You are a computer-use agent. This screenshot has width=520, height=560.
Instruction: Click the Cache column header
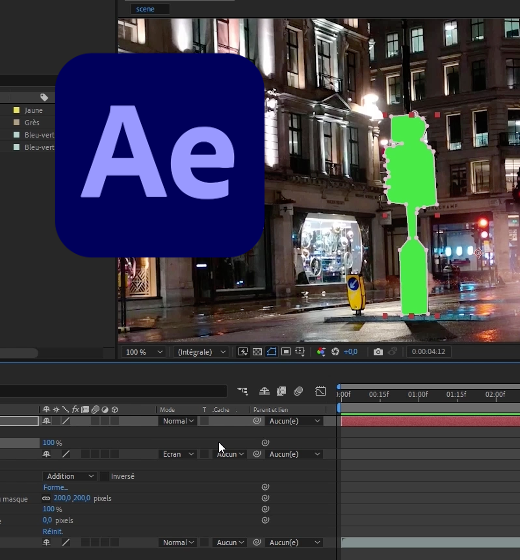click(221, 410)
